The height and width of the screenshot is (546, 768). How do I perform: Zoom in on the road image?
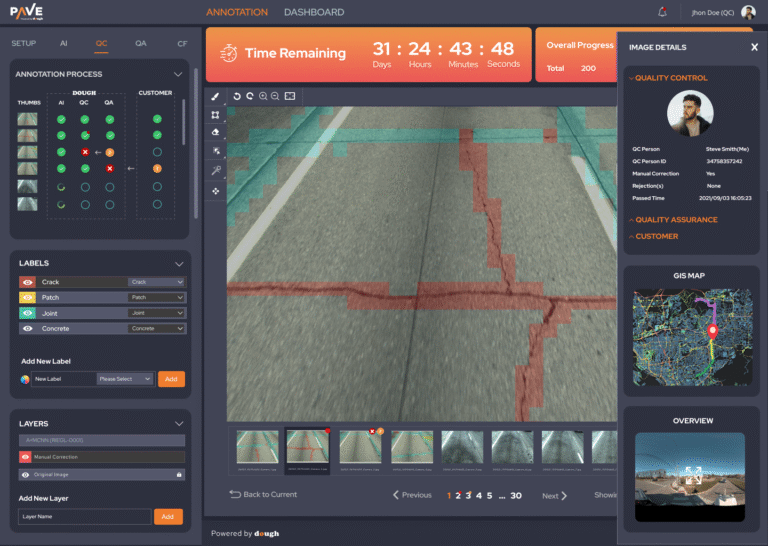click(263, 96)
